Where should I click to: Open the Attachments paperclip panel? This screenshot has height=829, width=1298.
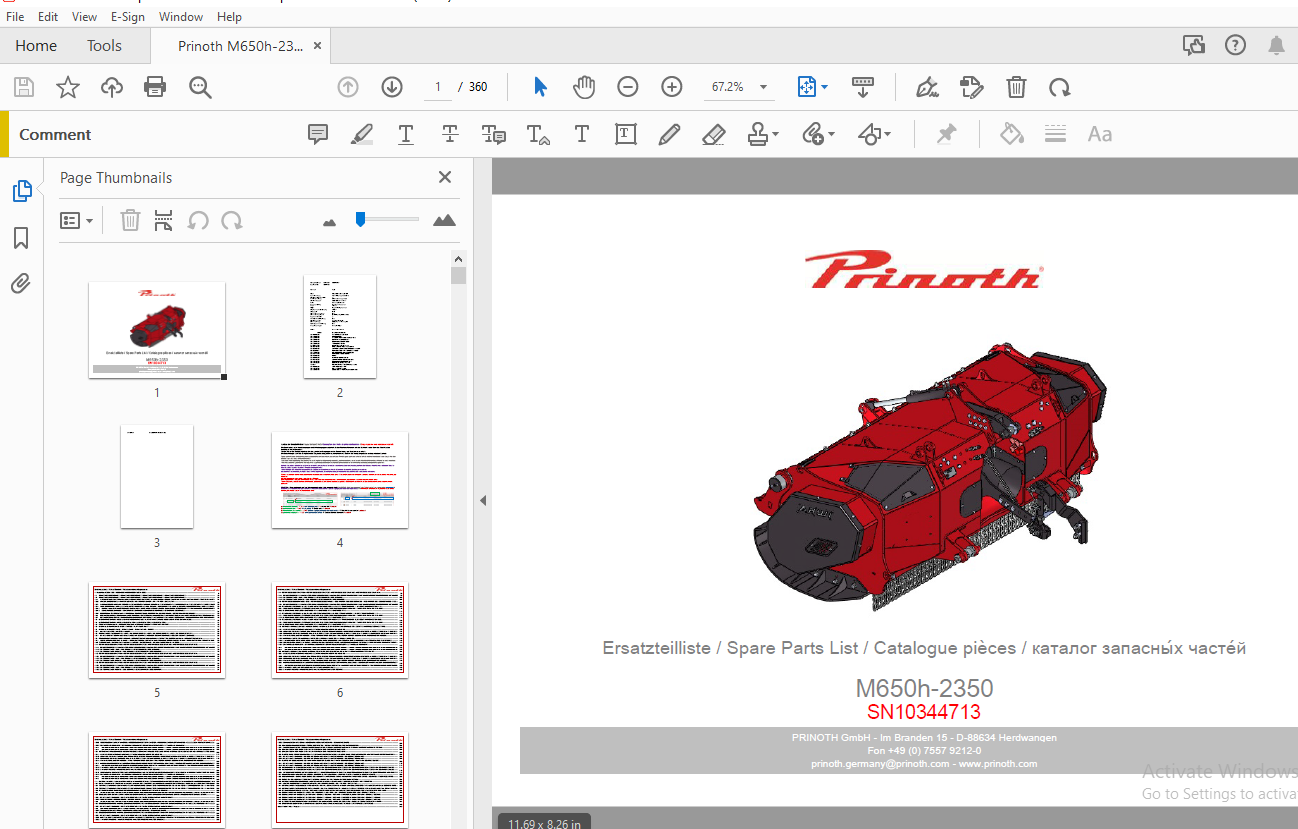(x=21, y=284)
